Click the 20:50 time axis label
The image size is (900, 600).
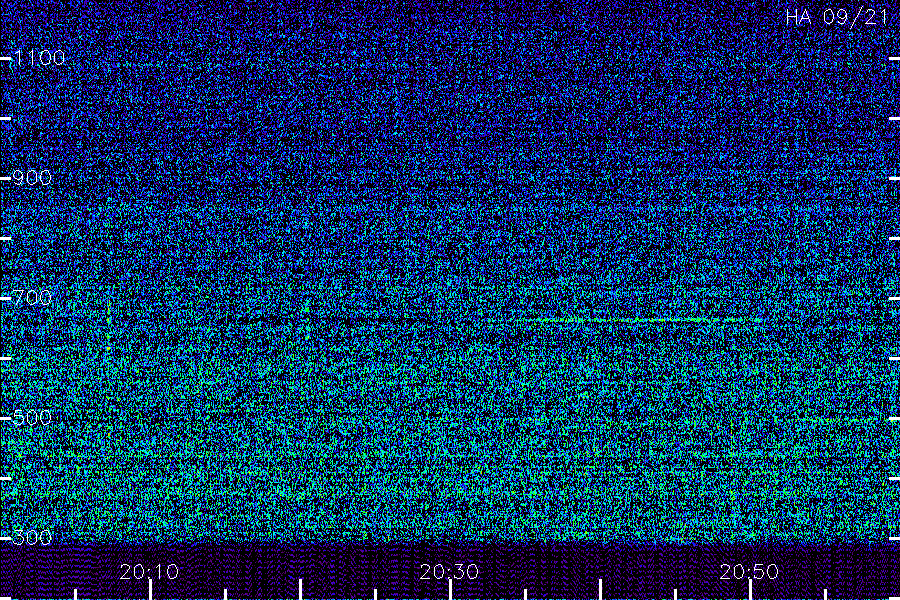pyautogui.click(x=749, y=571)
